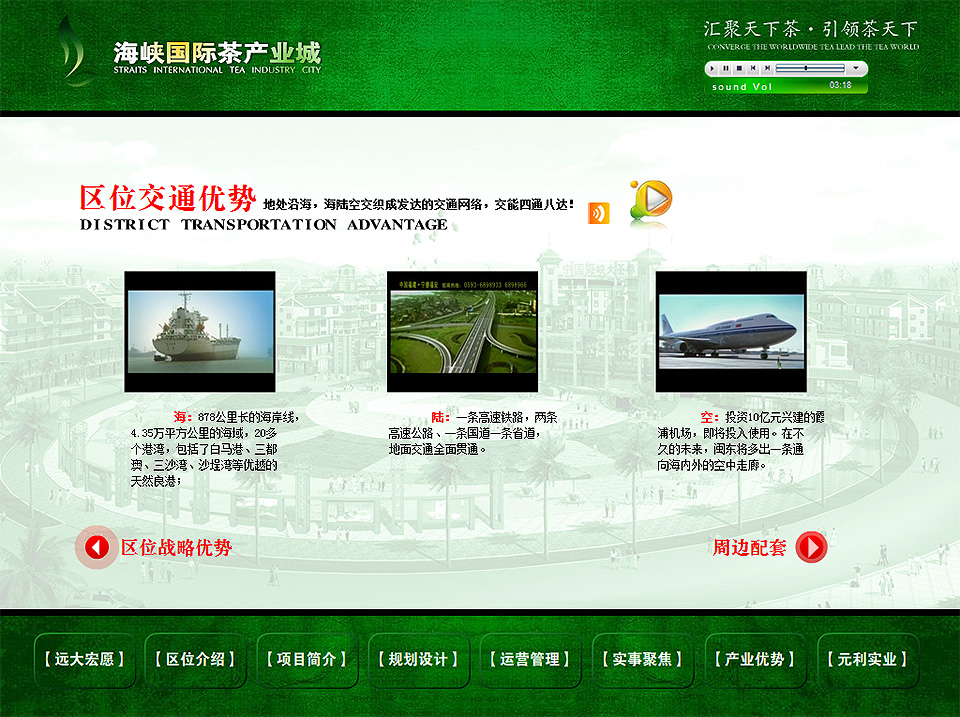This screenshot has width=960, height=717.
Task: Click the orange audio speaker icon
Action: click(599, 212)
